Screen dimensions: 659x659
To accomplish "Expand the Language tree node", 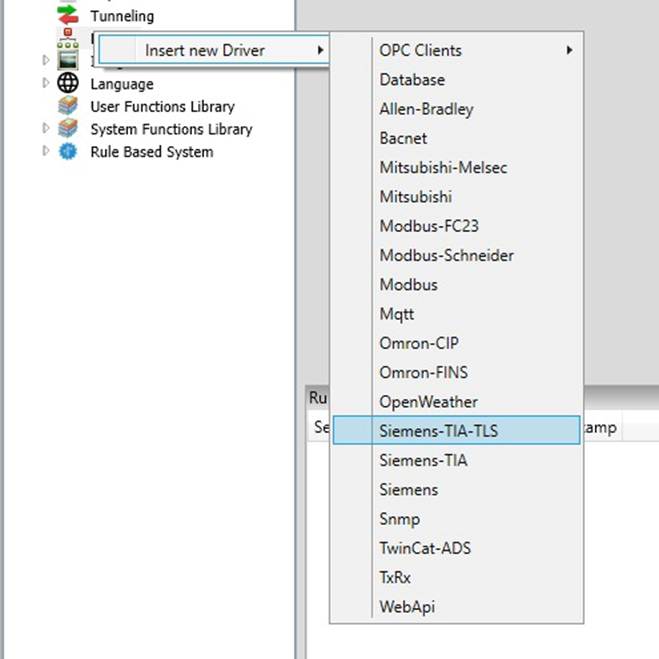I will [x=46, y=84].
